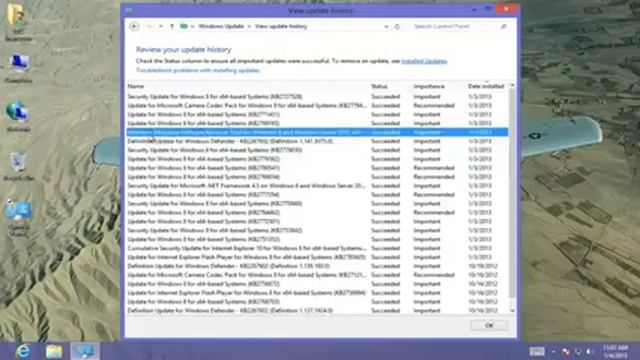Go back with the Back arrow button
Screen dimensions: 640x360
134,27
